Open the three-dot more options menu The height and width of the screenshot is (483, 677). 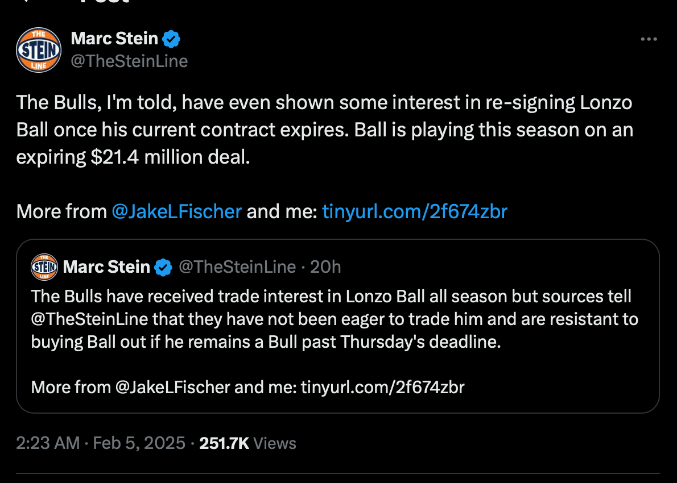point(648,39)
